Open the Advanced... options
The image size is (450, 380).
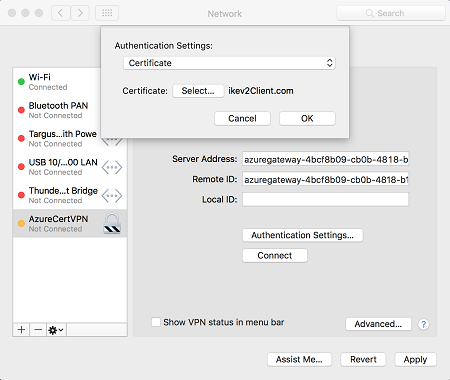pyautogui.click(x=378, y=324)
